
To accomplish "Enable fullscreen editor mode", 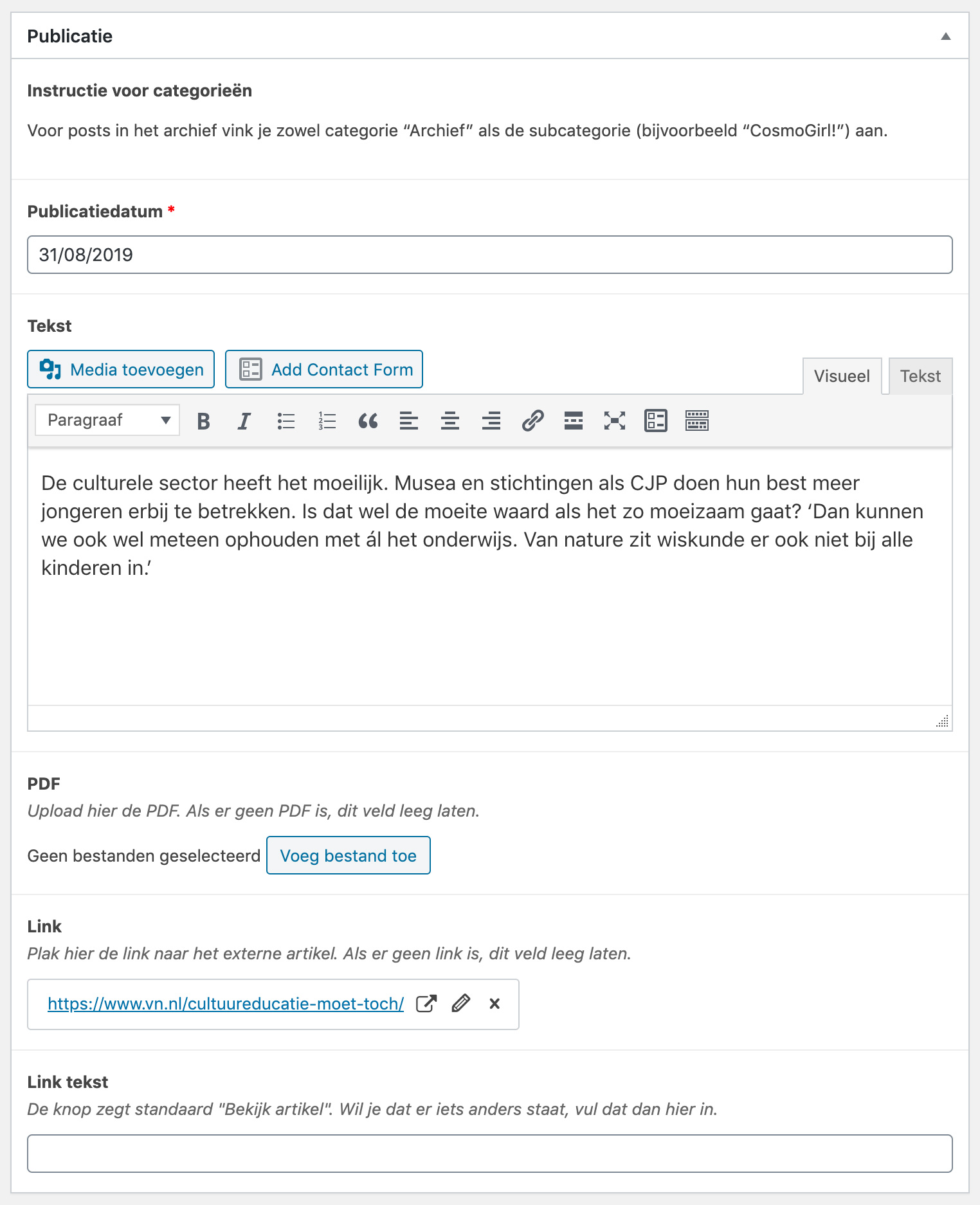I will [x=615, y=421].
